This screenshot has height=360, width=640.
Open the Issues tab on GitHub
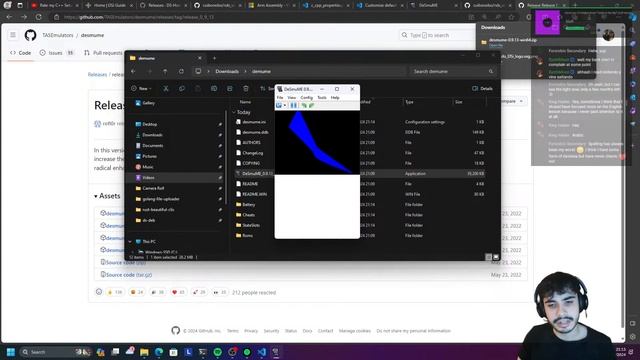57,53
